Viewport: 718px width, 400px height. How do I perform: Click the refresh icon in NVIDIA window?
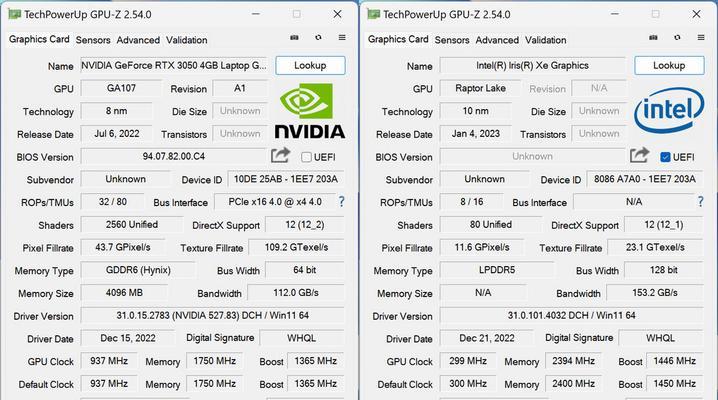(x=318, y=38)
